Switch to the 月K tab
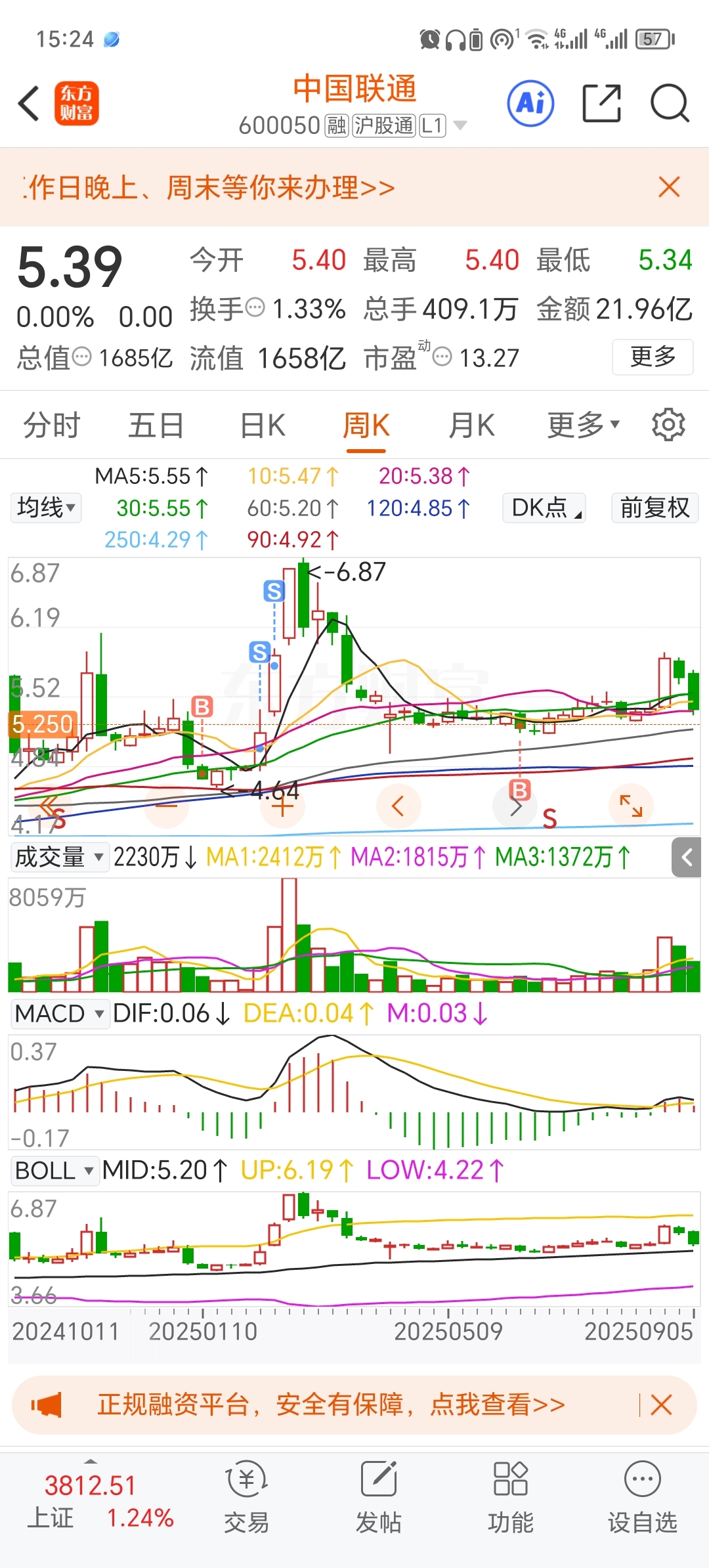The height and width of the screenshot is (1568, 709). (471, 425)
